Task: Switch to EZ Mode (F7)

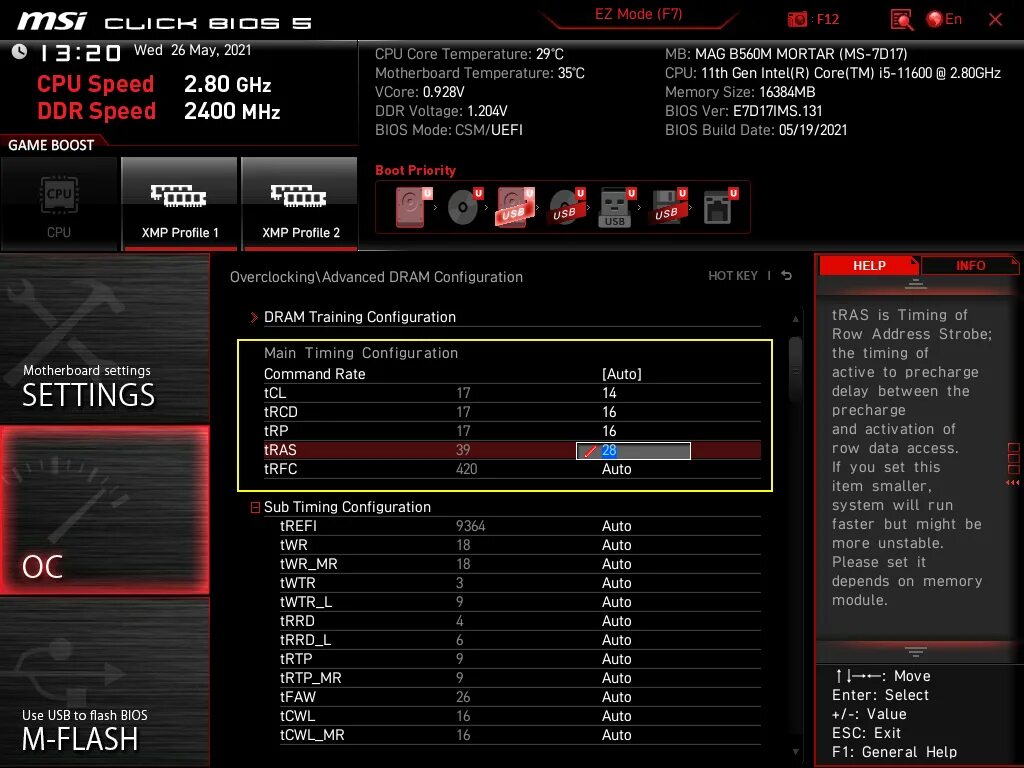Action: [x=638, y=15]
